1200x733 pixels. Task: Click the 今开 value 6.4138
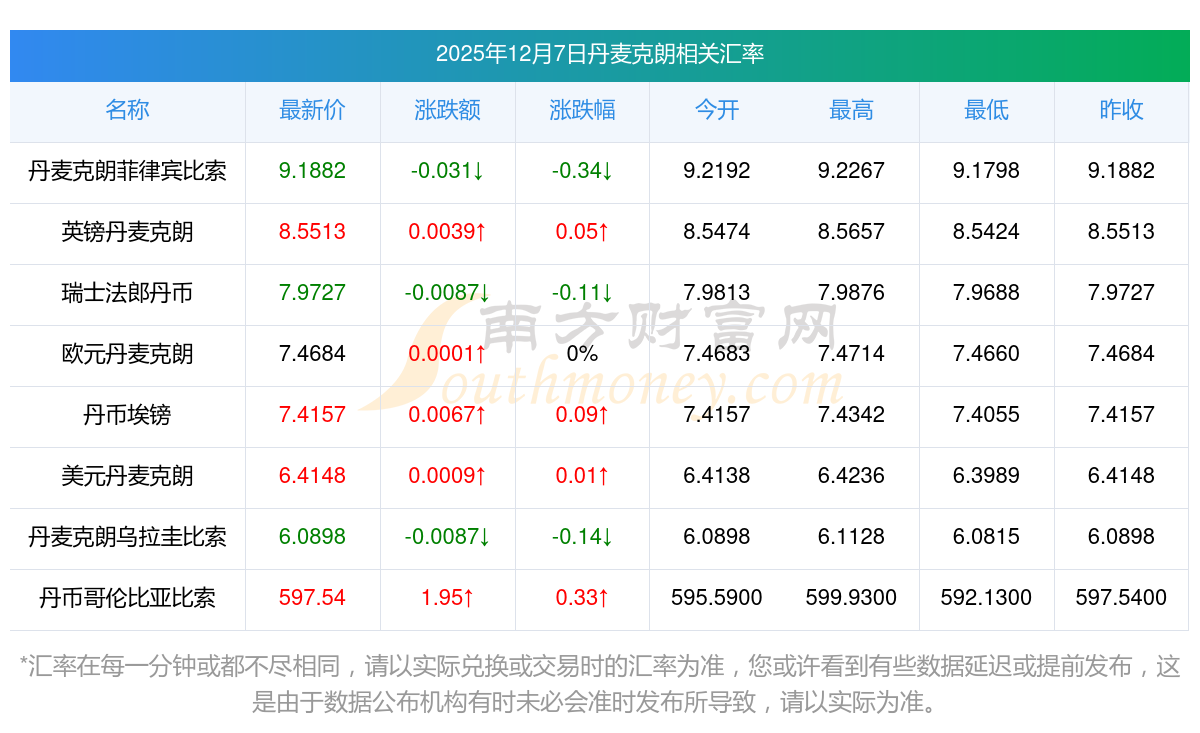(x=717, y=476)
